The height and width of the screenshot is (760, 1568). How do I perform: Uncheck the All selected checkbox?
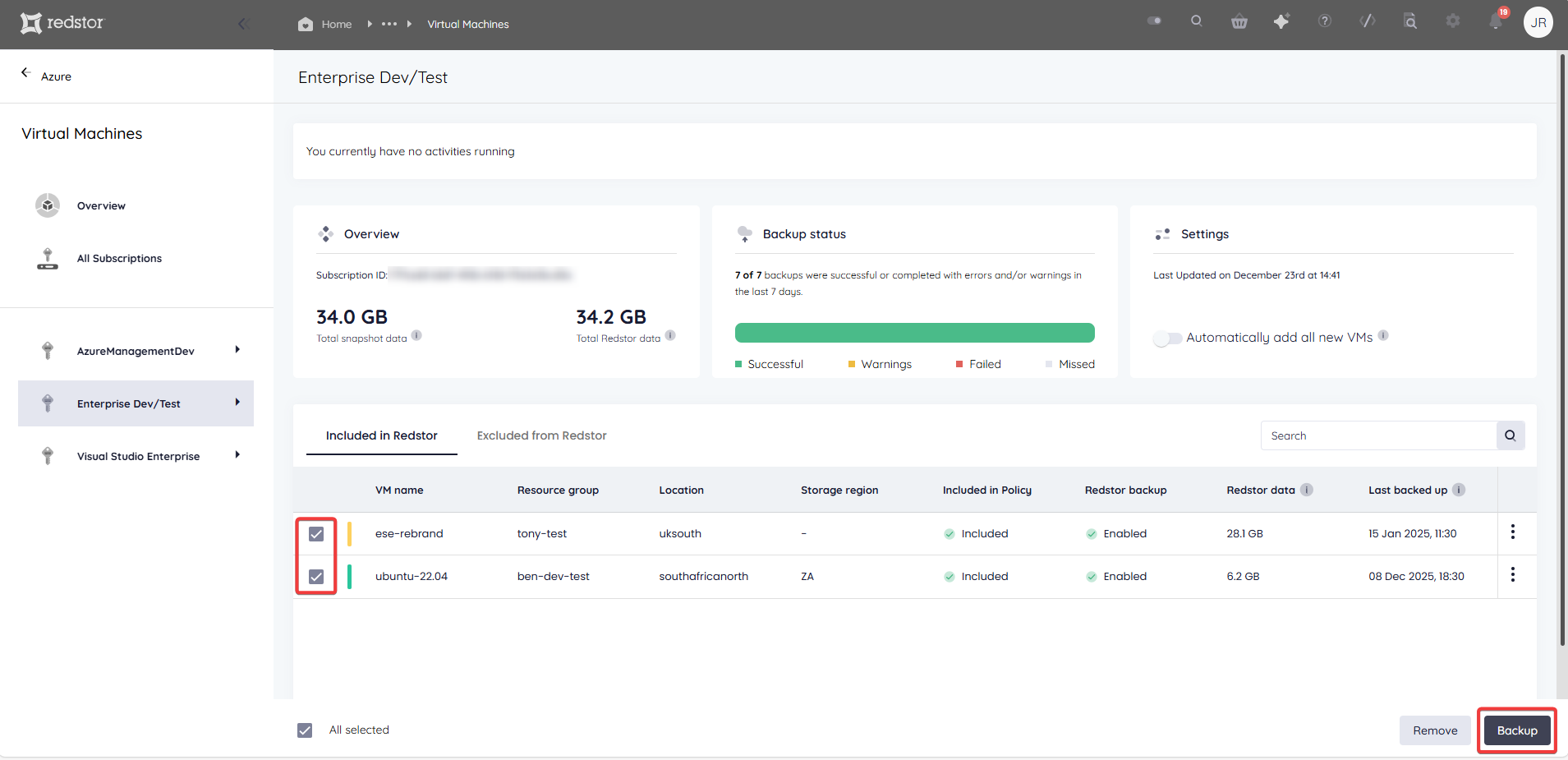(305, 730)
